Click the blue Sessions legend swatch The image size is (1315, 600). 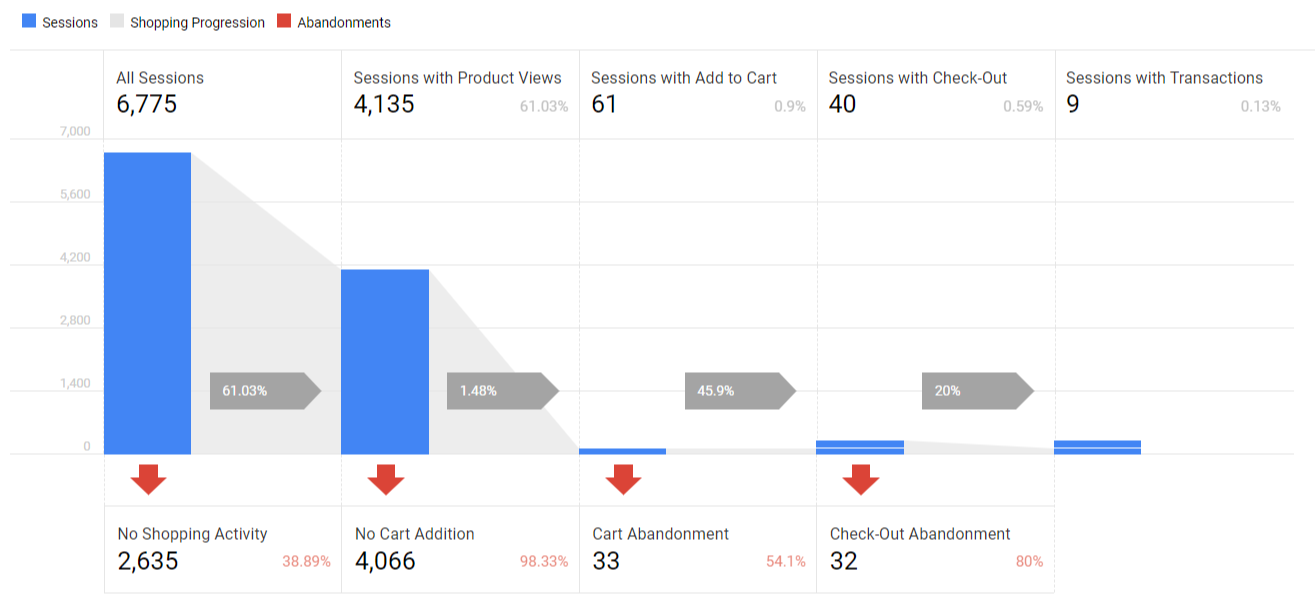(29, 22)
